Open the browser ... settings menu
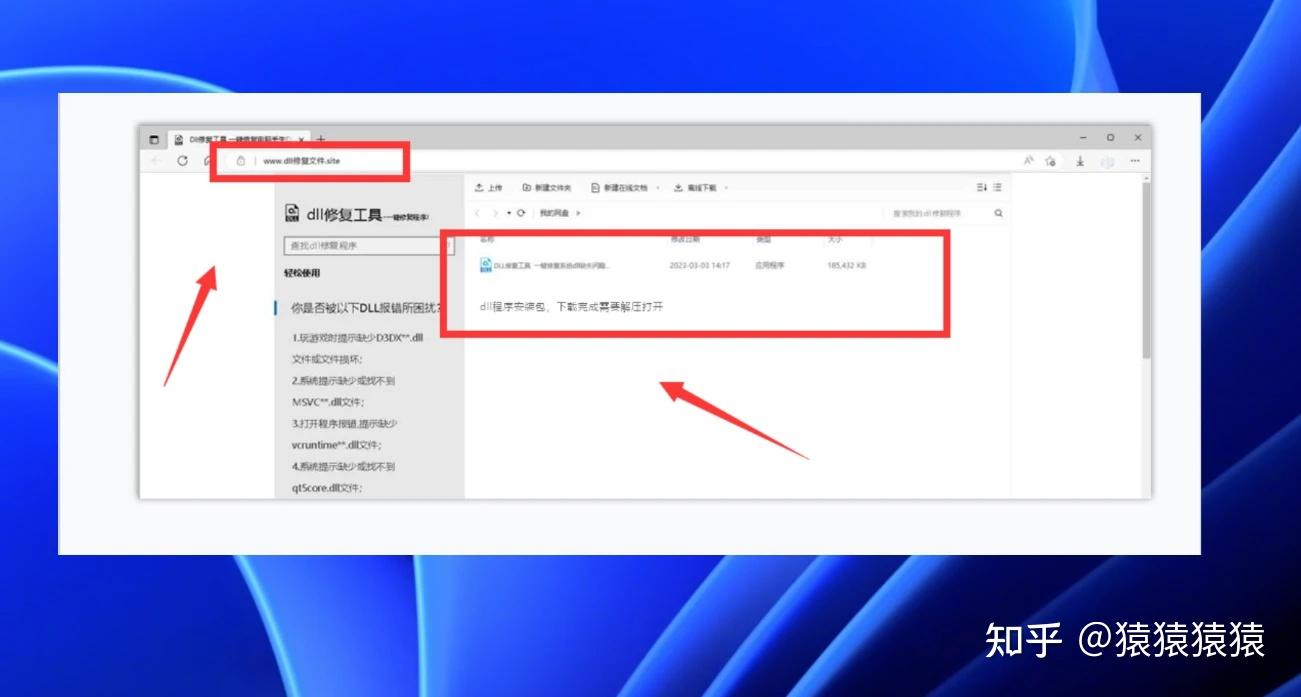 point(1134,160)
